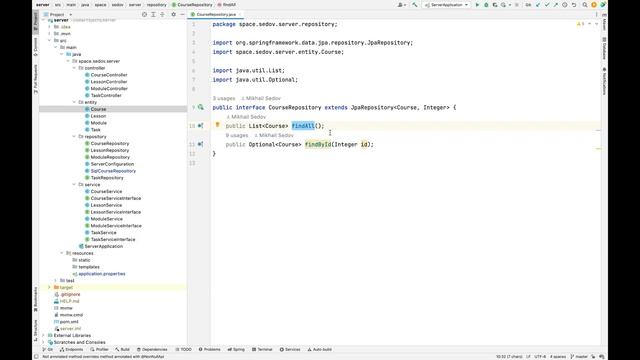This screenshot has width=640, height=360.
Task: Expand the test folder
Action: (56, 280)
